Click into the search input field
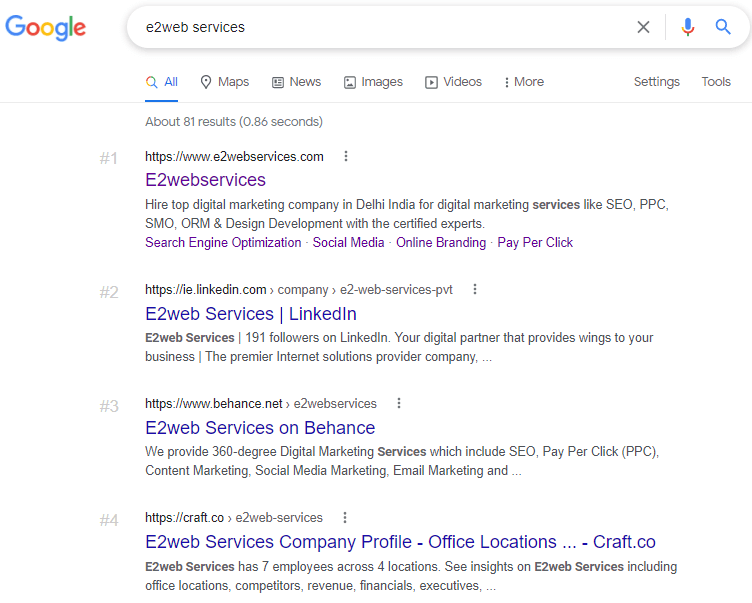752x603 pixels. pyautogui.click(x=380, y=27)
